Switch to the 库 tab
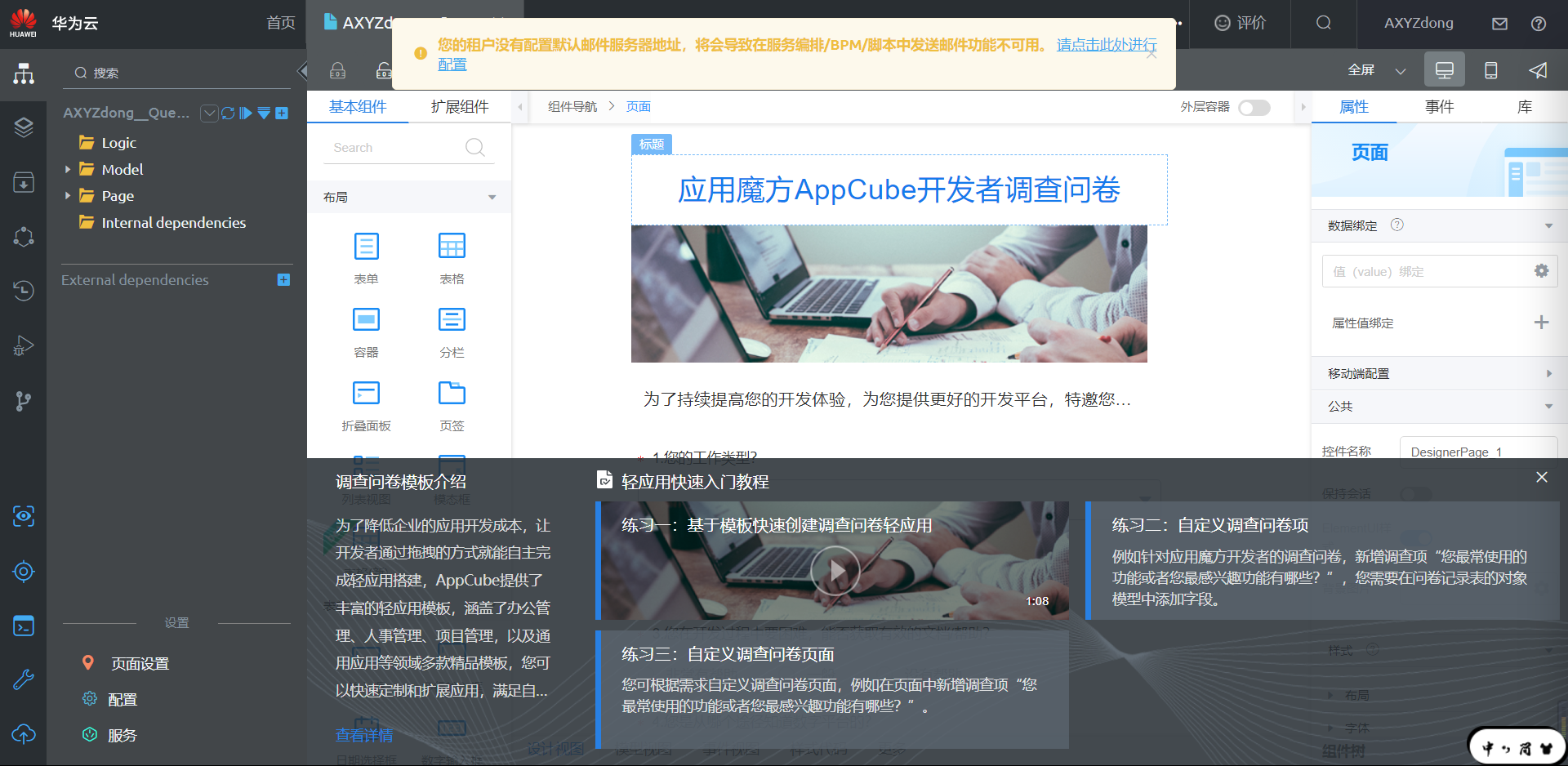 pos(1524,107)
